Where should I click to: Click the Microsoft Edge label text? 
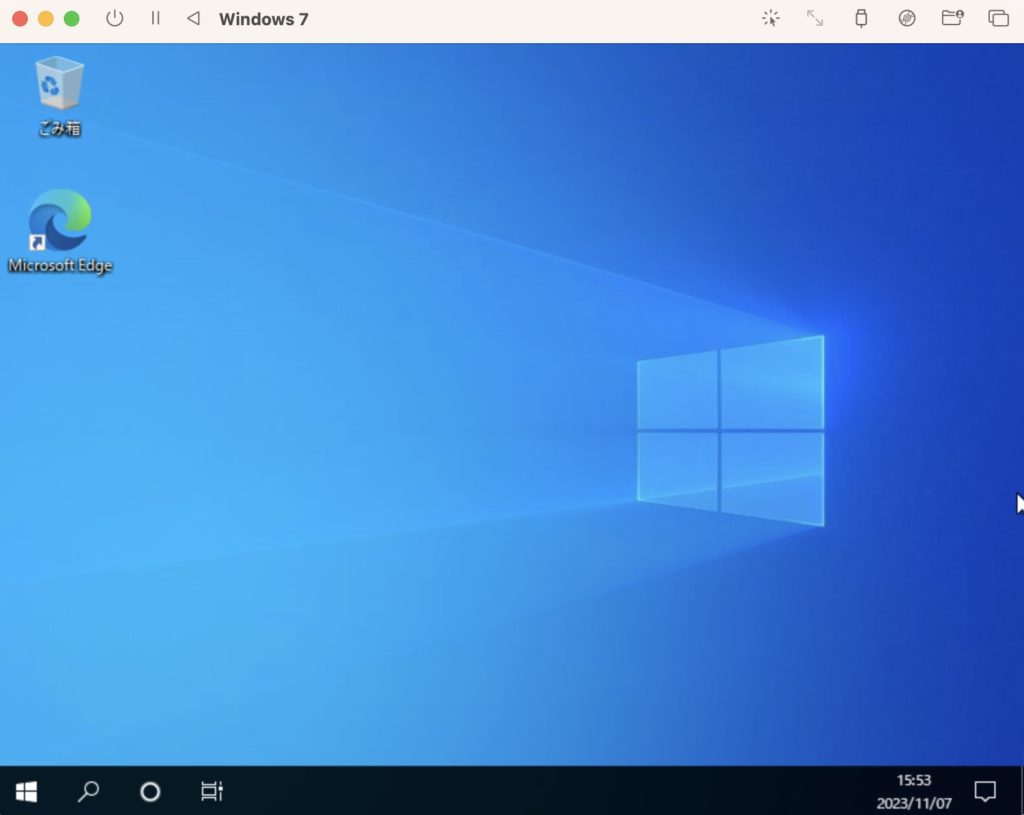(60, 265)
